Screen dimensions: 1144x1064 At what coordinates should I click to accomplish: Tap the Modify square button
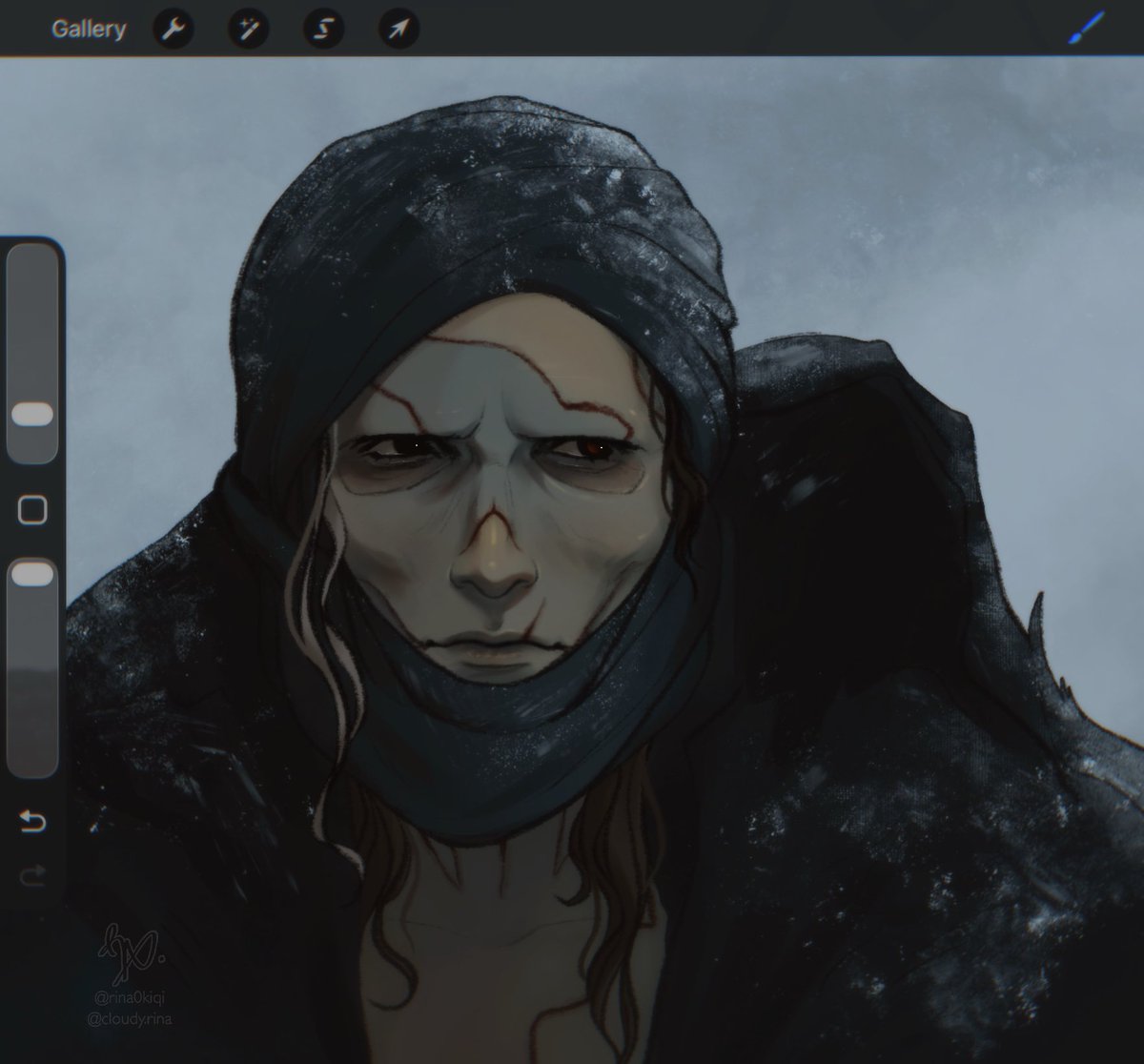pyautogui.click(x=33, y=509)
